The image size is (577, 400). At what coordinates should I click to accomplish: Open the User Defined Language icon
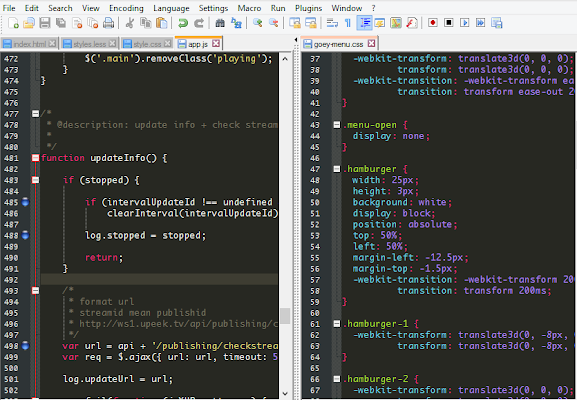[380, 23]
